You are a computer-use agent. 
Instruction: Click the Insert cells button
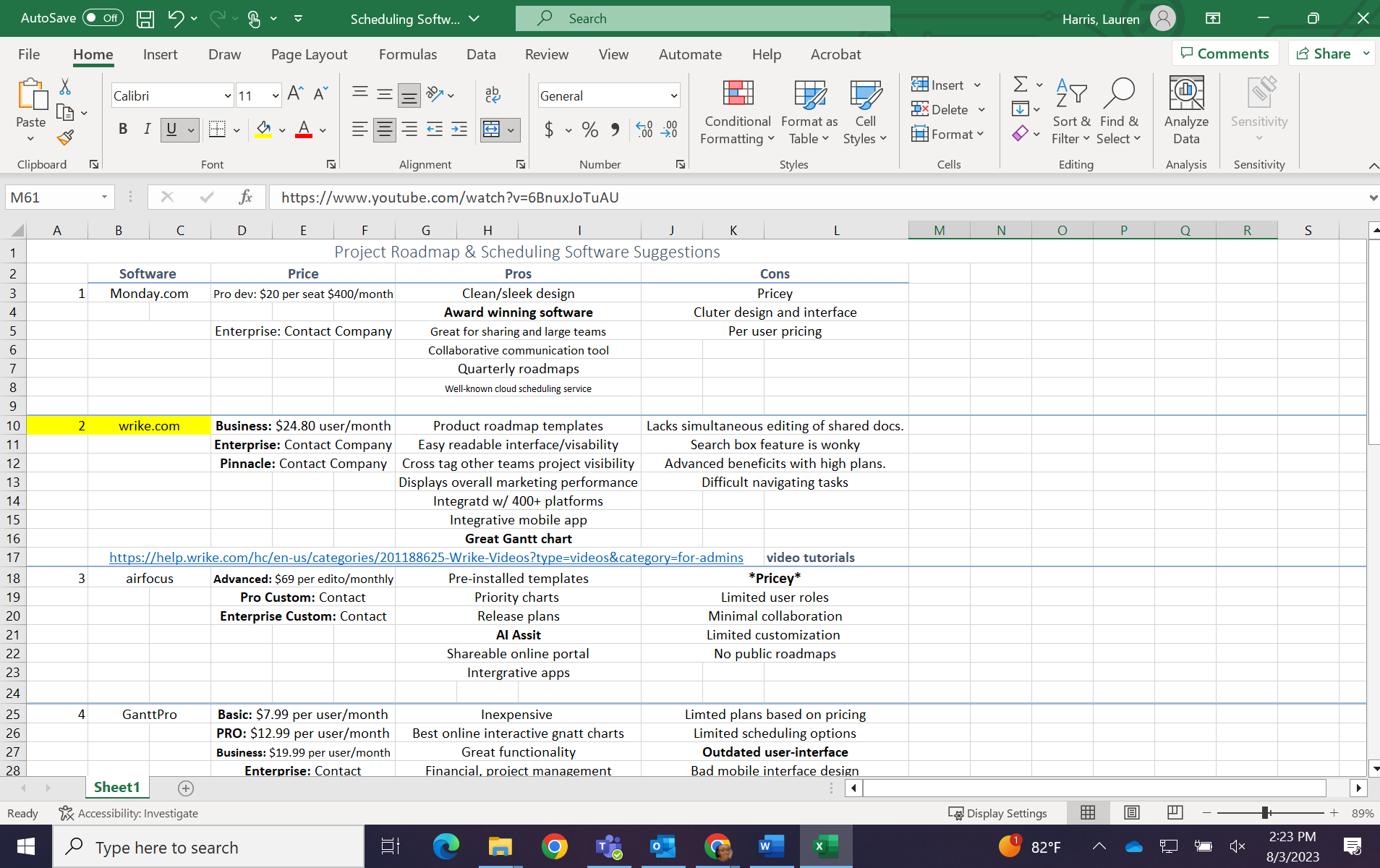click(x=938, y=85)
